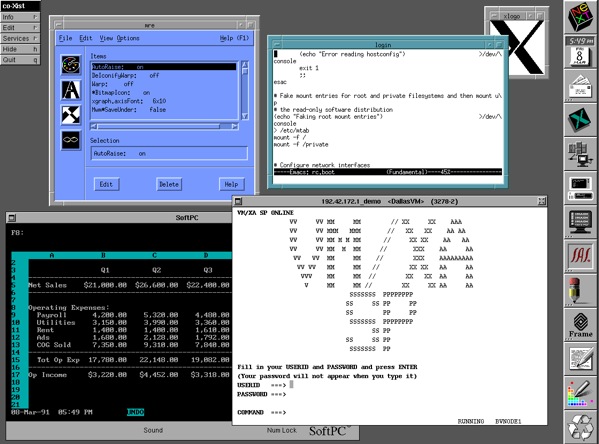Click the Q1 Net Sales cell $21,000.00
This screenshot has width=599, height=444.
click(105, 285)
